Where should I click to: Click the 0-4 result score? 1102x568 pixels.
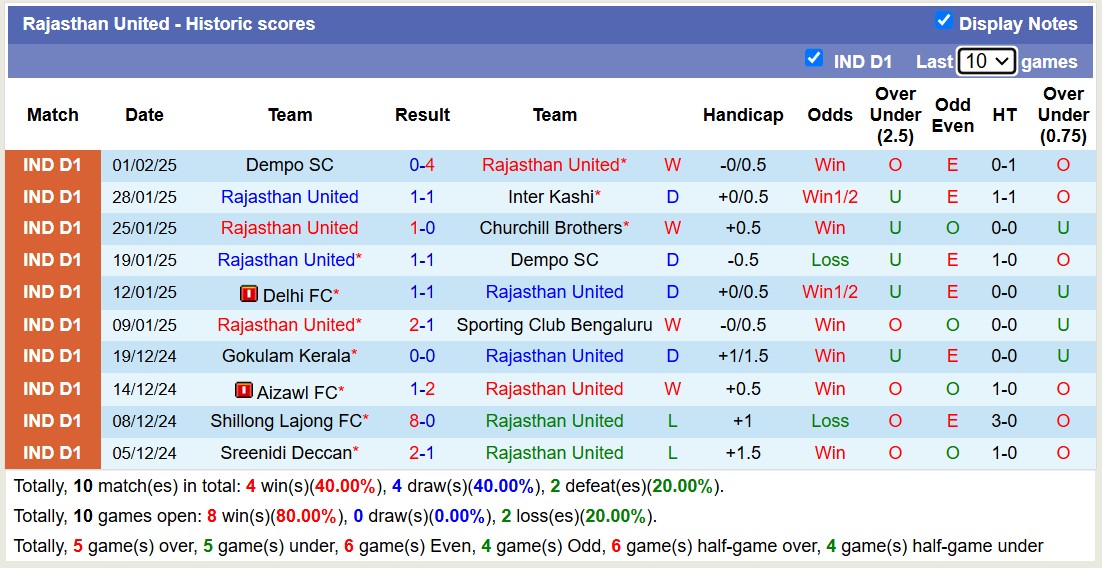tap(422, 165)
